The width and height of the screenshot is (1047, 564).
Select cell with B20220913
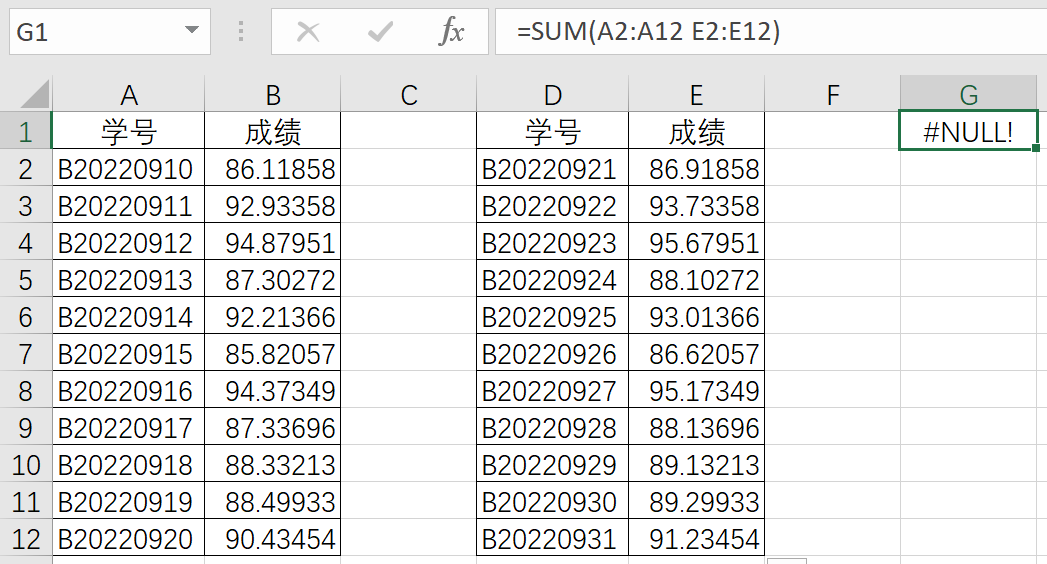pyautogui.click(x=129, y=279)
